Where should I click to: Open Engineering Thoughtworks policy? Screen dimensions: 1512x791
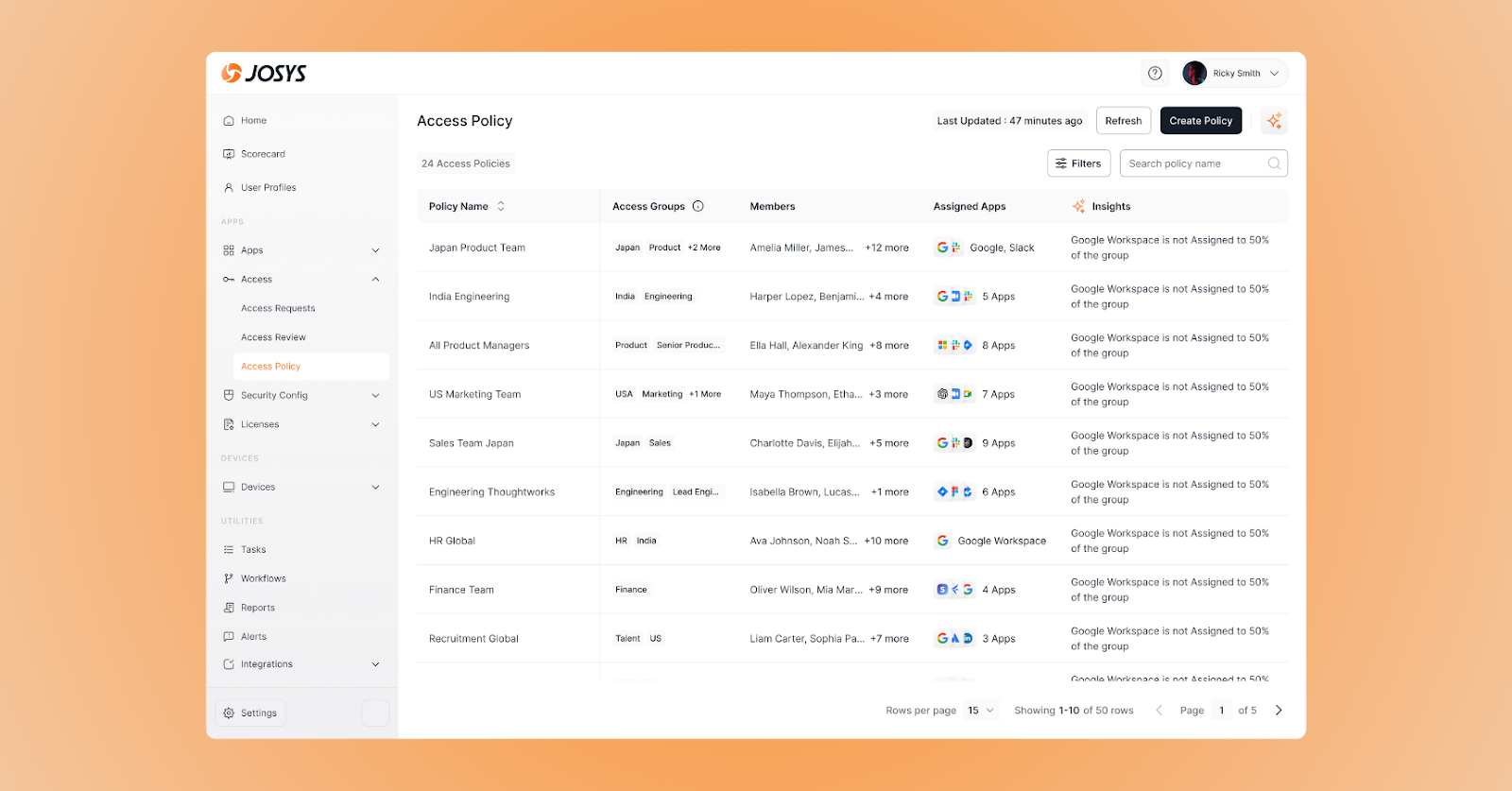tap(491, 492)
